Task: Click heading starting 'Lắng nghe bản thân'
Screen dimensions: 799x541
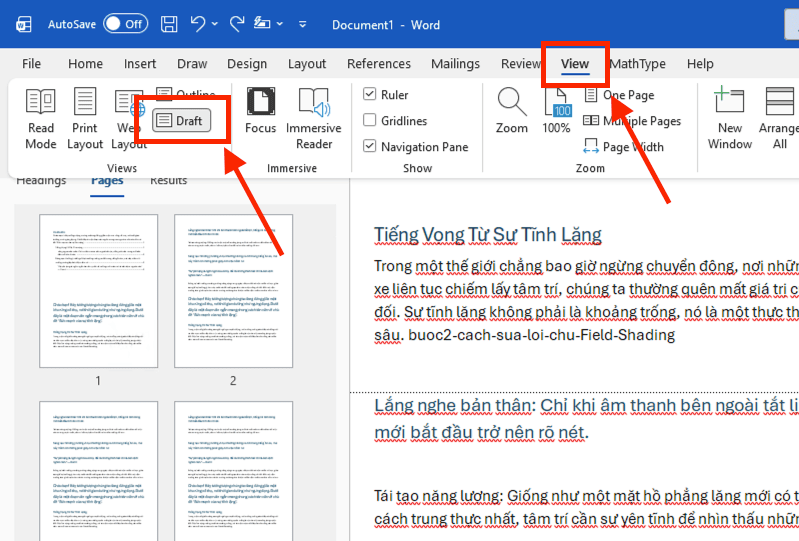Action: point(586,419)
